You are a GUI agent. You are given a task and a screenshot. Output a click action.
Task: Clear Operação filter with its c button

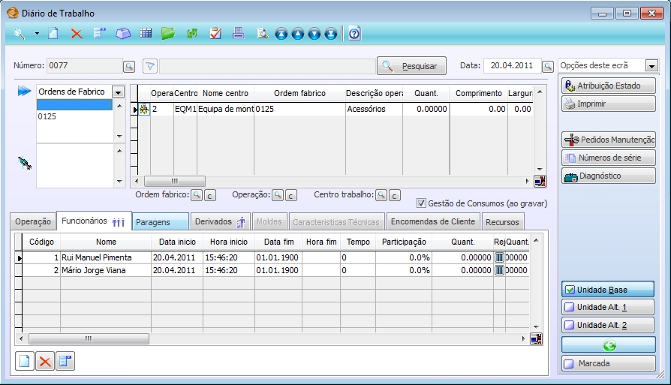(291, 195)
